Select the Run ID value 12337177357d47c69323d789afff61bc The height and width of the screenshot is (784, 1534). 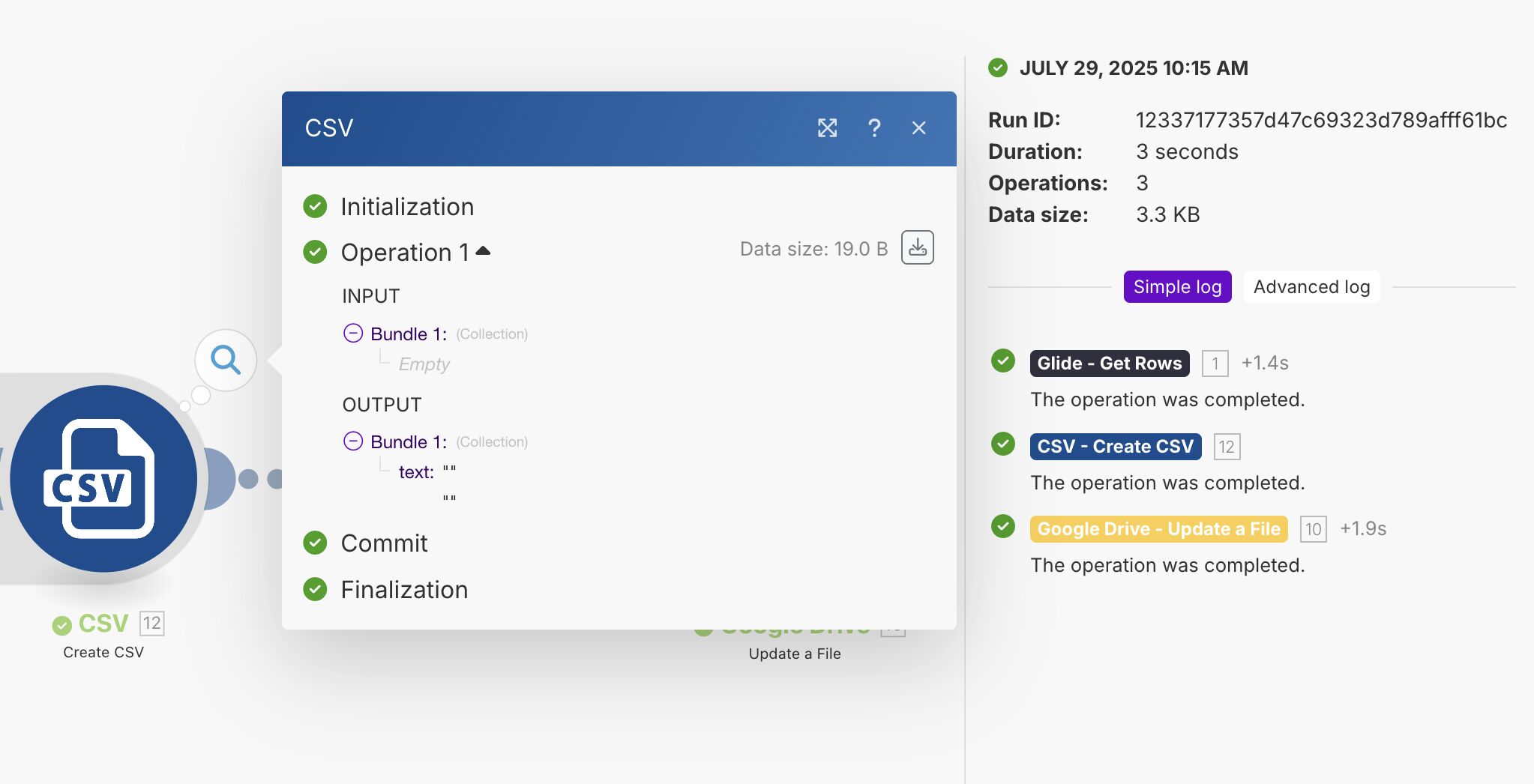click(x=1321, y=120)
